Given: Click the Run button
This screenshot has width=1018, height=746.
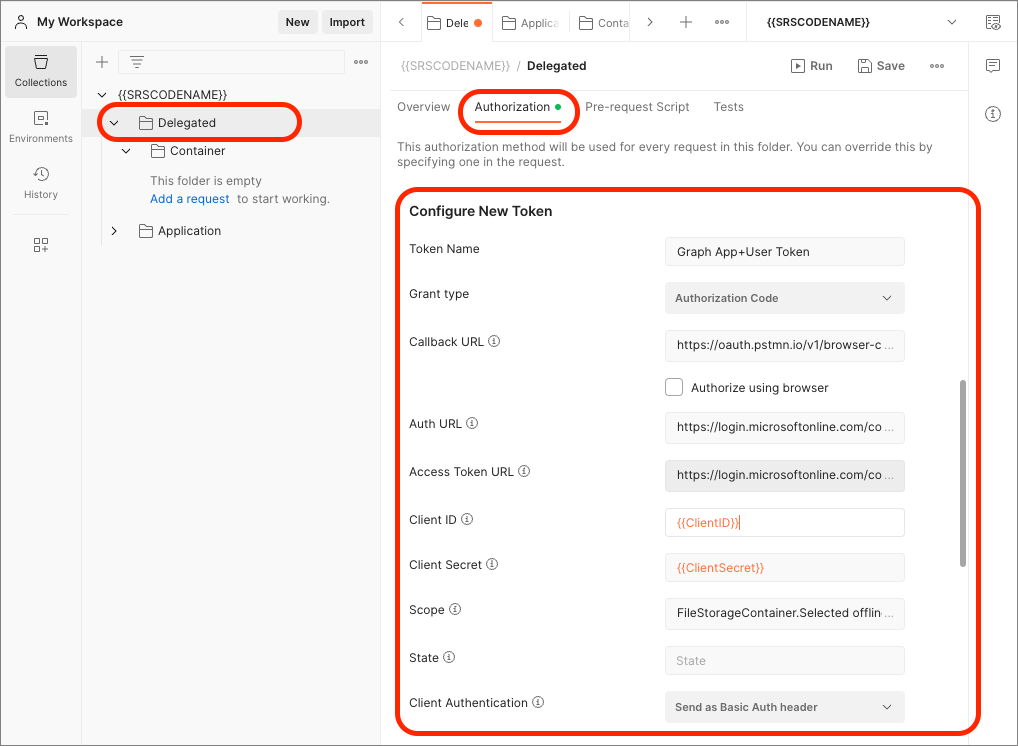Looking at the screenshot, I should pyautogui.click(x=811, y=65).
